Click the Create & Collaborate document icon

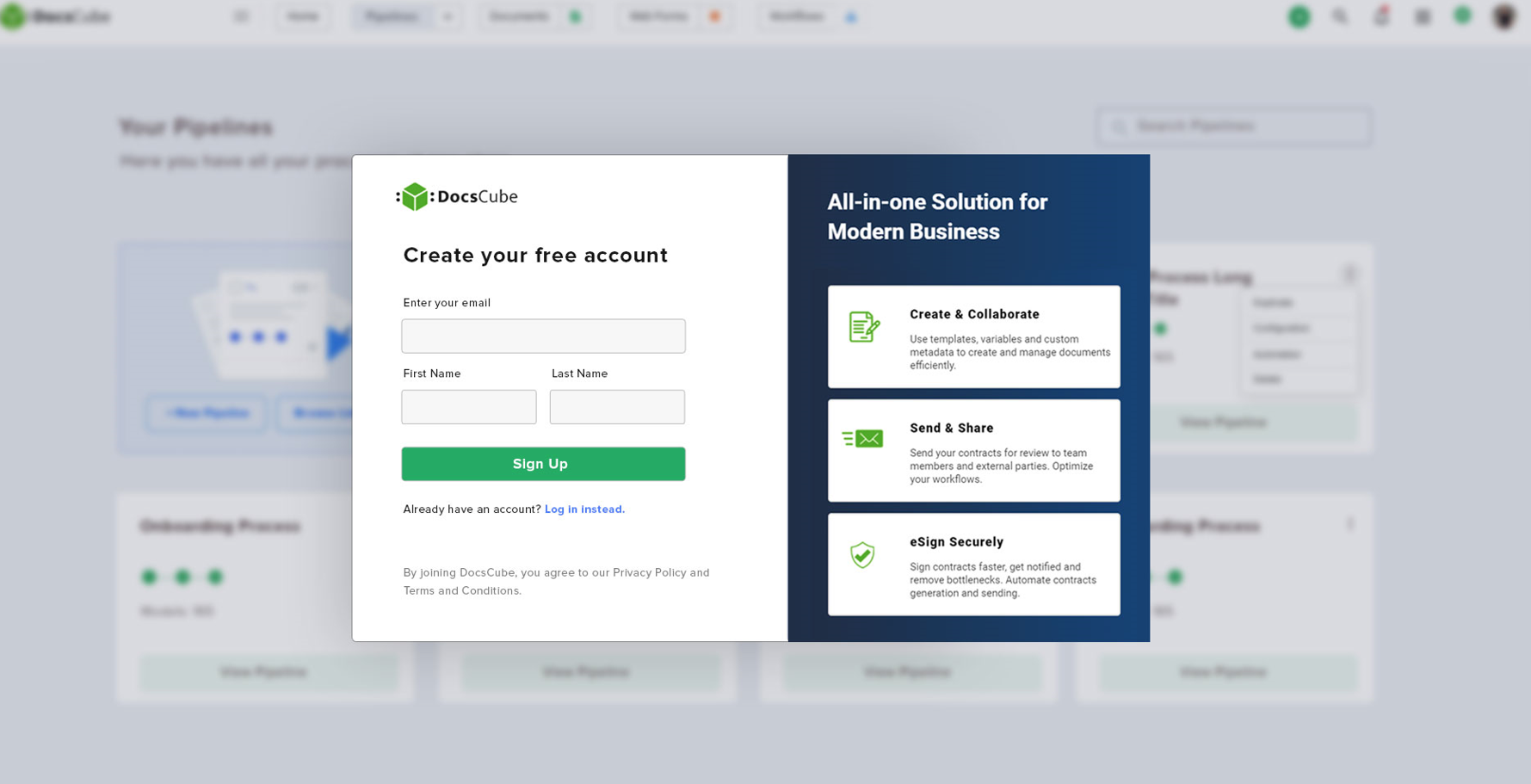(x=864, y=327)
